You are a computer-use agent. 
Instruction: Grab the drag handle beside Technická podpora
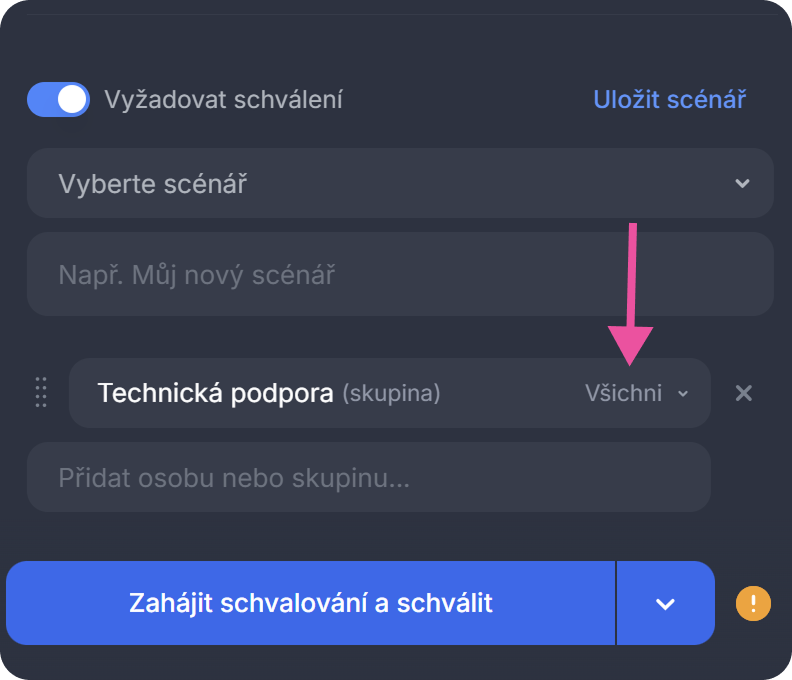[41, 392]
